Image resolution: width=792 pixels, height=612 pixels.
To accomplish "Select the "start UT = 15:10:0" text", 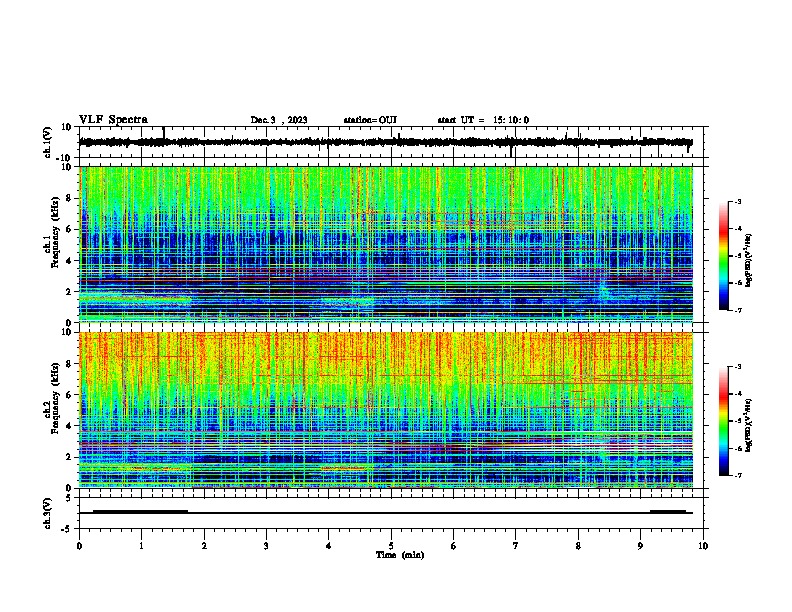I will coord(483,120).
